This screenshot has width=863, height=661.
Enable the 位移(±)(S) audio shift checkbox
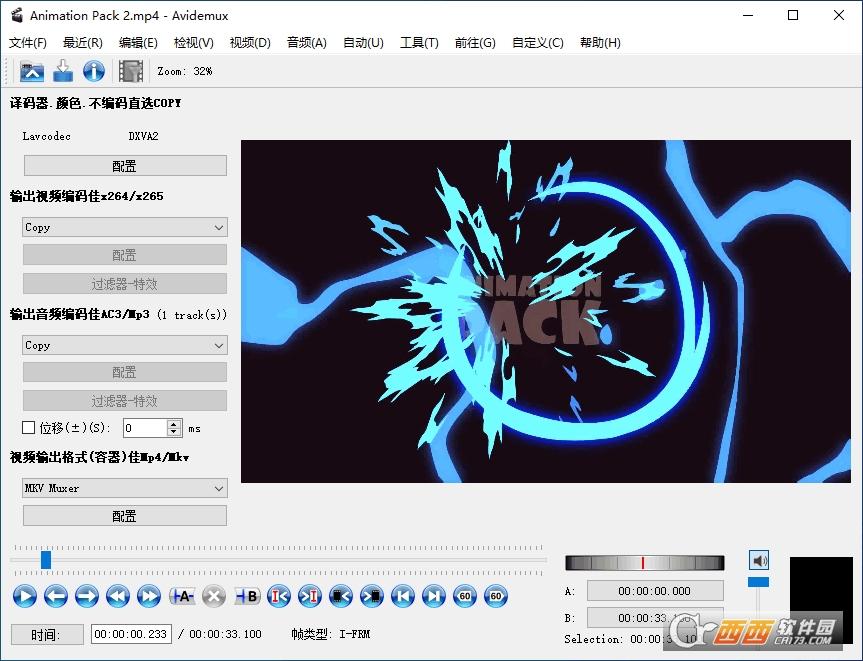pyautogui.click(x=29, y=428)
